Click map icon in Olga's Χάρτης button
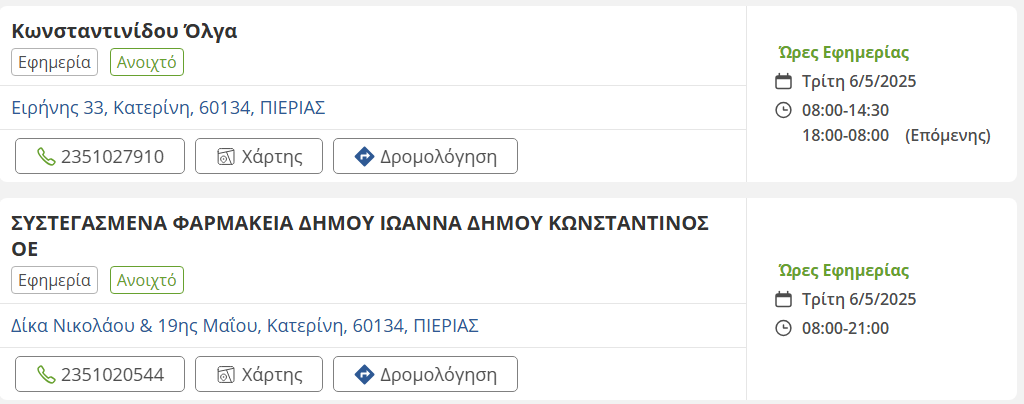Viewport: 1024px width, 404px height. pyautogui.click(x=225, y=156)
